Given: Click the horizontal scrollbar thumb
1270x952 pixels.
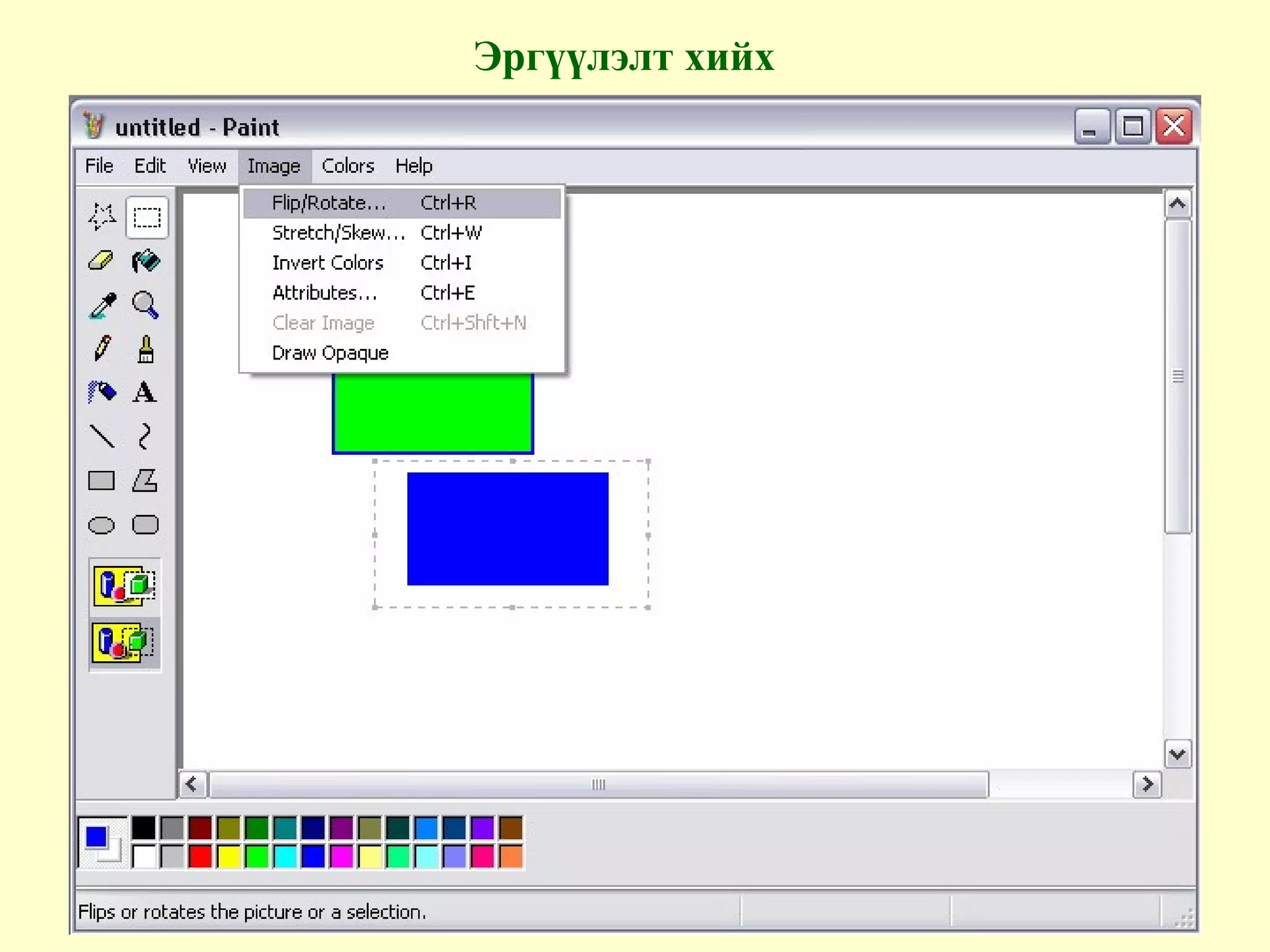Looking at the screenshot, I should click(x=598, y=785).
